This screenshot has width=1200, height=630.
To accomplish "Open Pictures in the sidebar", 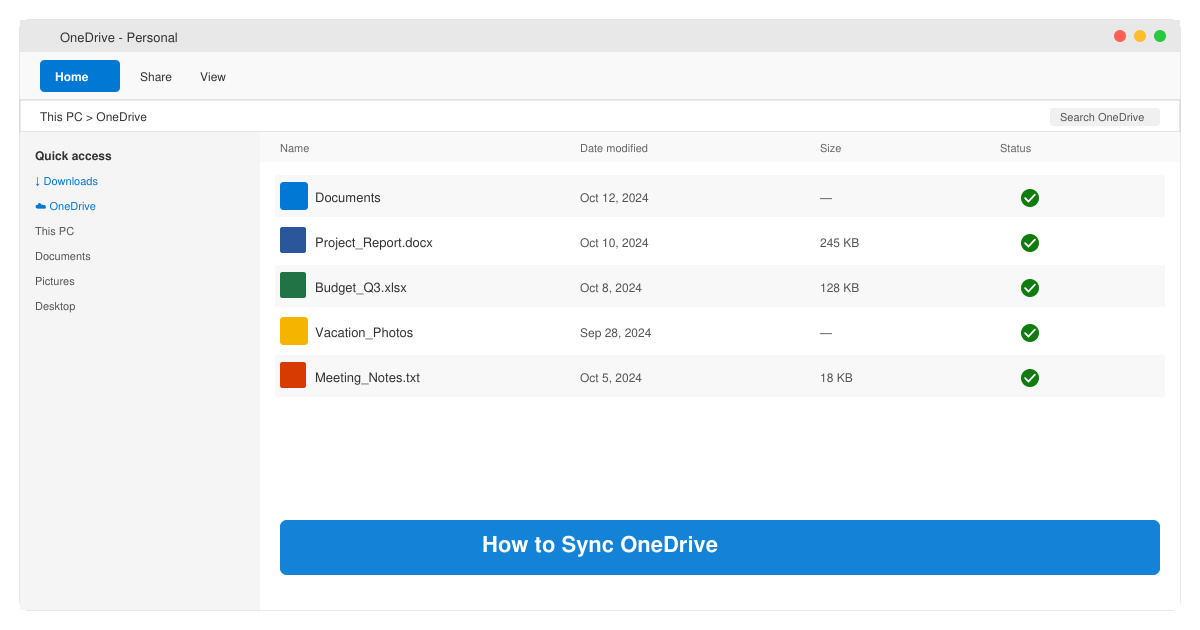I will [55, 281].
